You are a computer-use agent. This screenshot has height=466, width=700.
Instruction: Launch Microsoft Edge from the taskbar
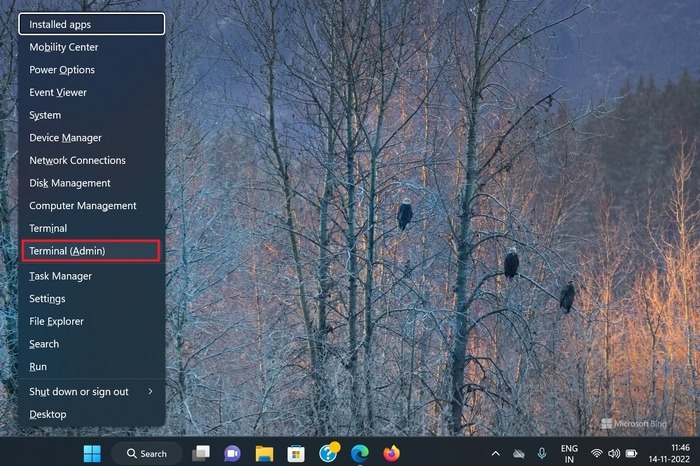(x=360, y=454)
